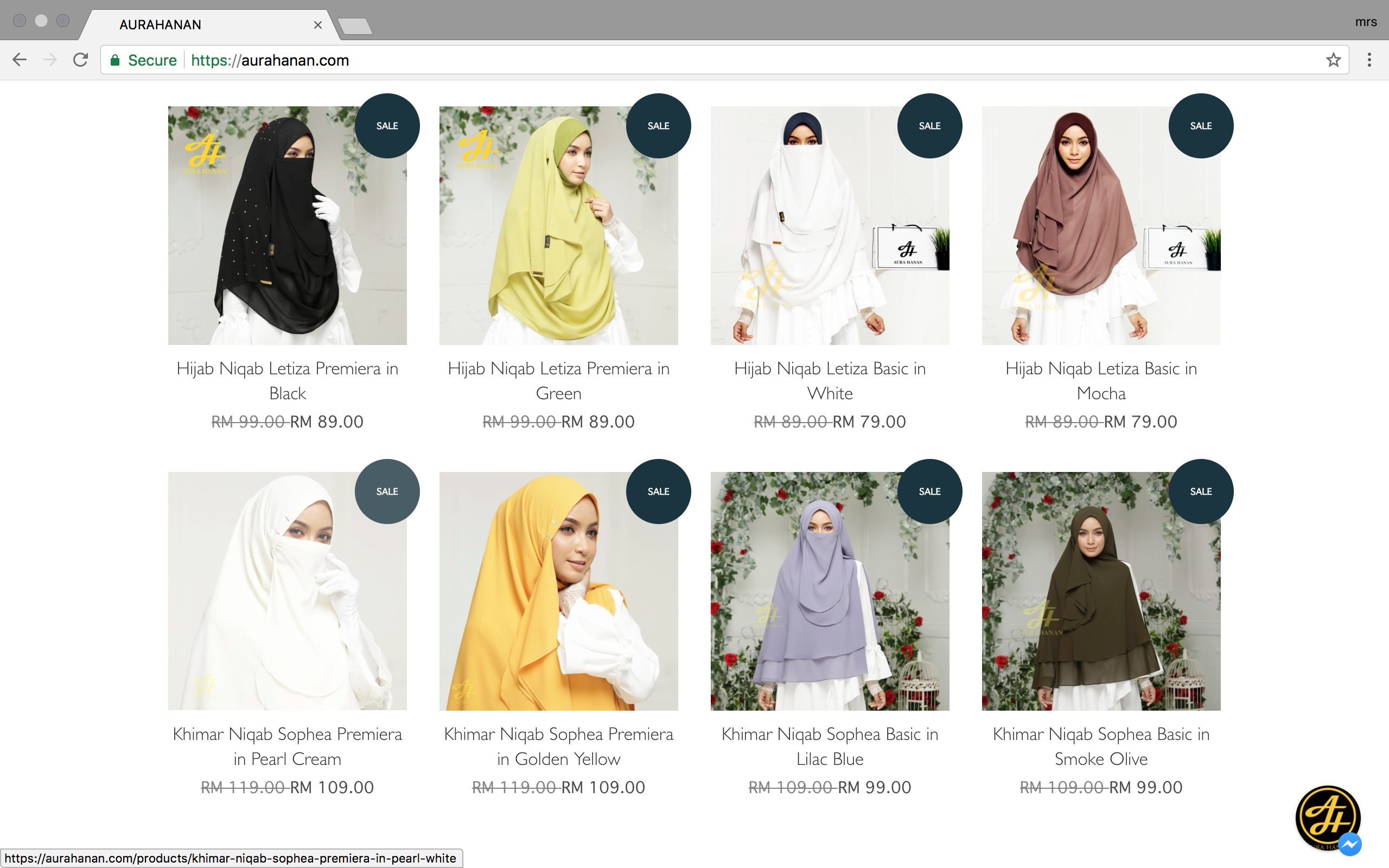Viewport: 1389px width, 868px height.
Task: Bookmark this page with the star icon
Action: click(x=1333, y=60)
